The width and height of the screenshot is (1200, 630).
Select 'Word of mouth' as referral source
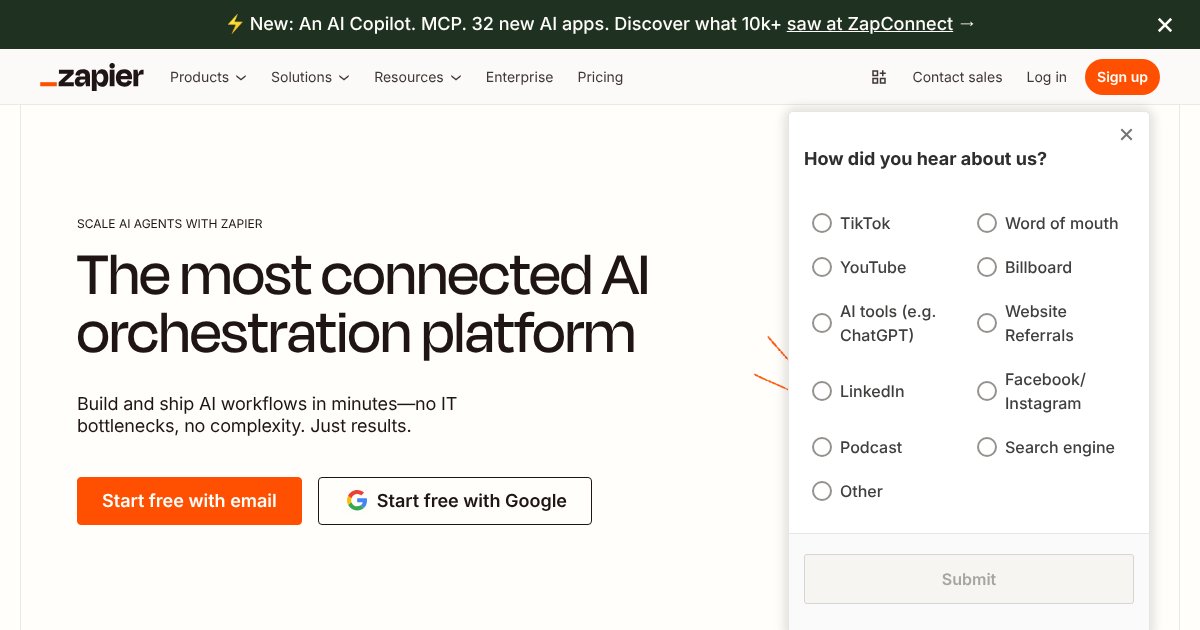tap(987, 223)
